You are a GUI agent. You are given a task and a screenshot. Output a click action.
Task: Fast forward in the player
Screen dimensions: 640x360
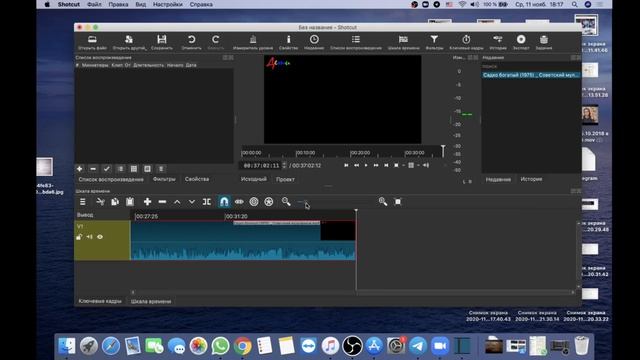pyautogui.click(x=376, y=165)
